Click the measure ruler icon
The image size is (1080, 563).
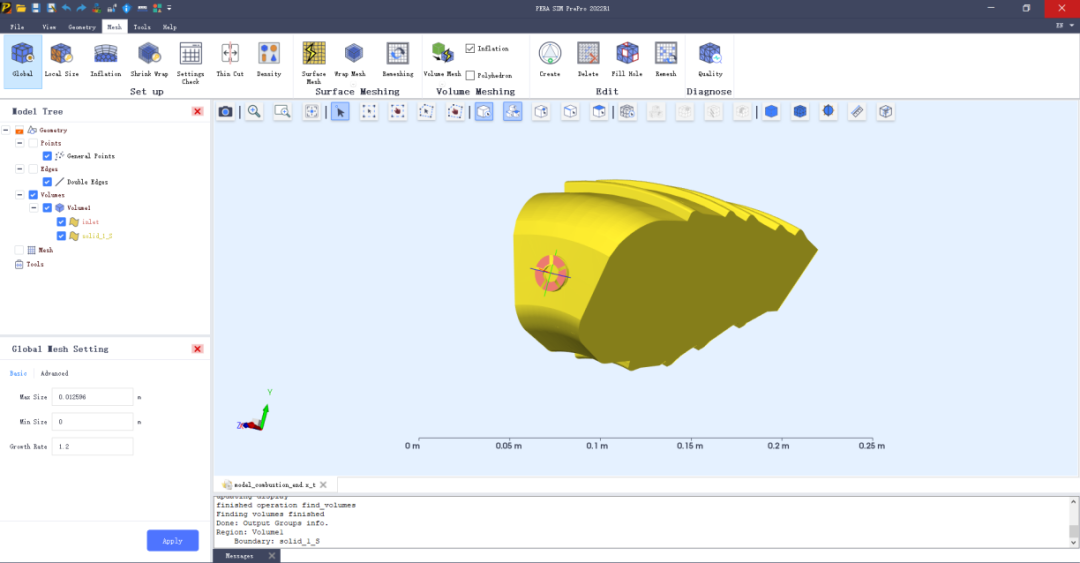(x=857, y=112)
